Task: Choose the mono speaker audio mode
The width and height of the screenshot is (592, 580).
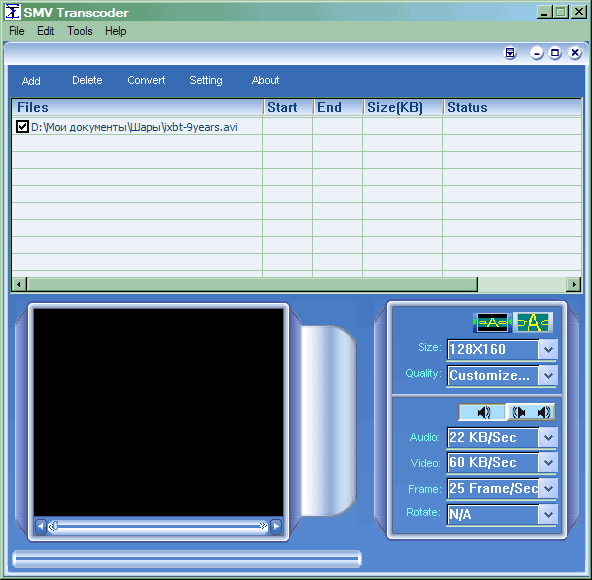Action: [482, 412]
